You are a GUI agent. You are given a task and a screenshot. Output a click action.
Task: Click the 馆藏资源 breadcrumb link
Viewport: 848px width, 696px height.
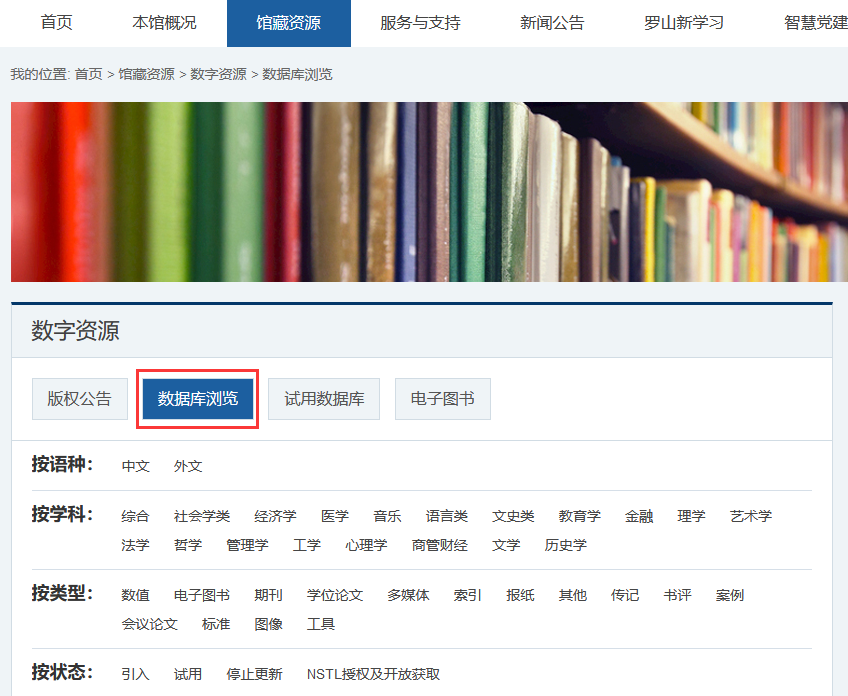click(146, 75)
